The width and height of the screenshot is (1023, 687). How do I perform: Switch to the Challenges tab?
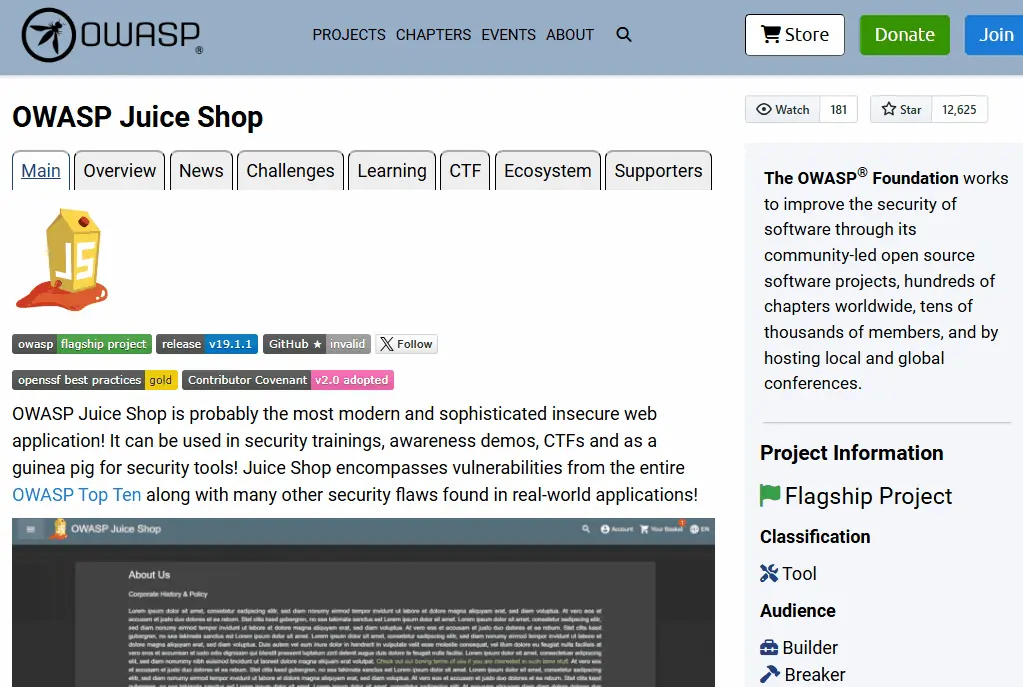coord(290,171)
